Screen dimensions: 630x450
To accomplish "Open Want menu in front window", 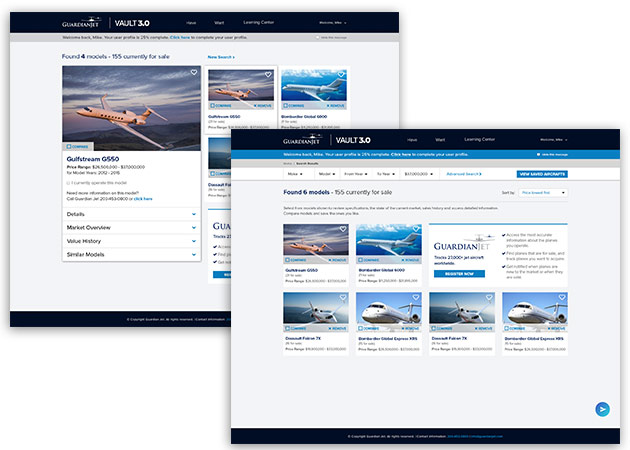I will tap(440, 140).
